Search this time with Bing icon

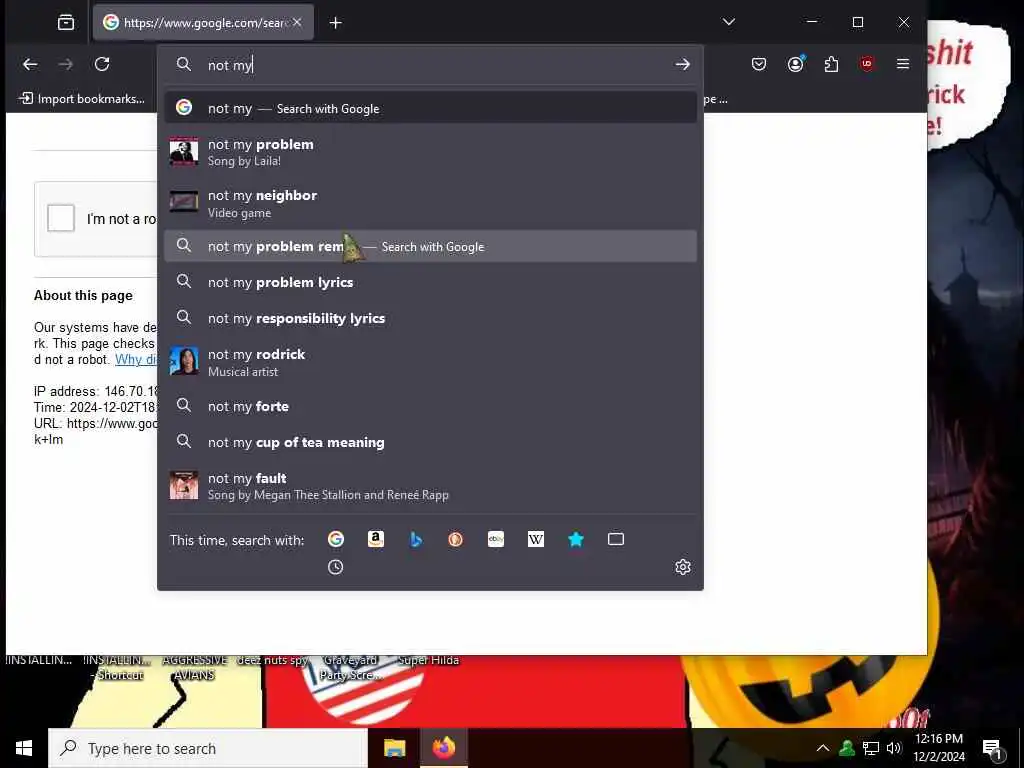415,539
